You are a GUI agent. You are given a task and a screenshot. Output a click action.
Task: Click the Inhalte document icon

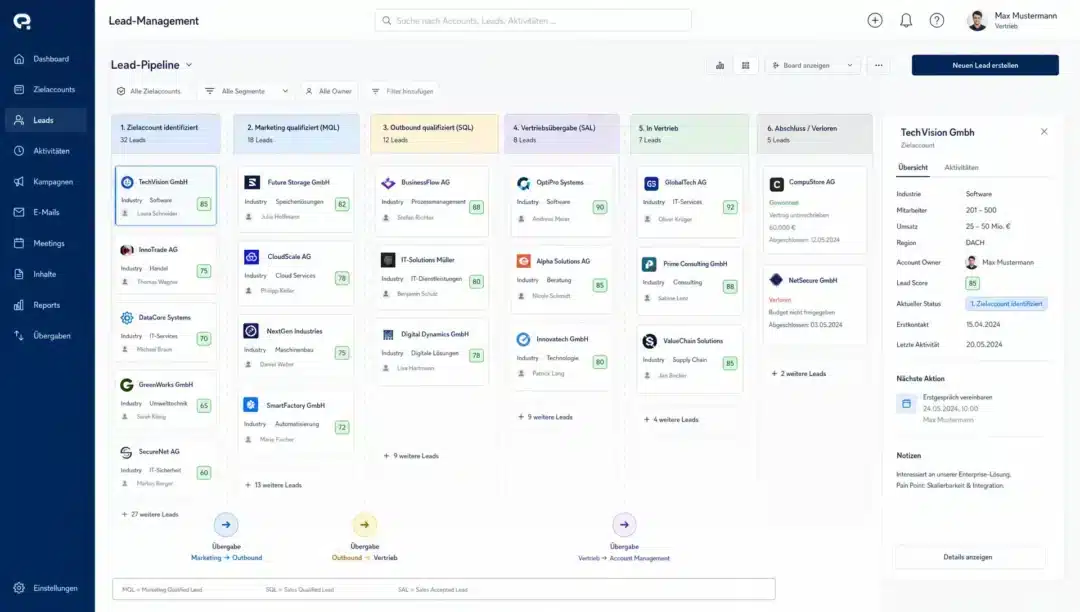coord(19,274)
